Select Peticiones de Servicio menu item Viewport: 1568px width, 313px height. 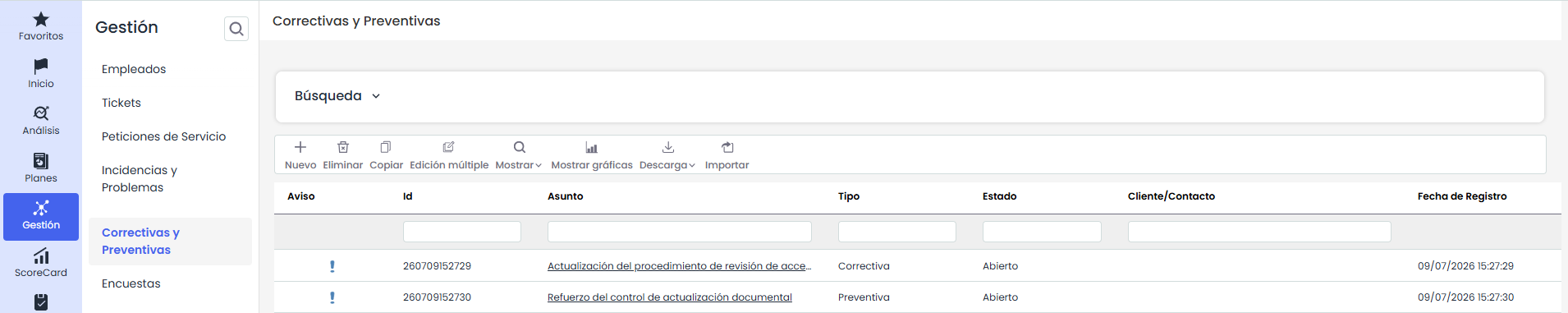coord(163,136)
